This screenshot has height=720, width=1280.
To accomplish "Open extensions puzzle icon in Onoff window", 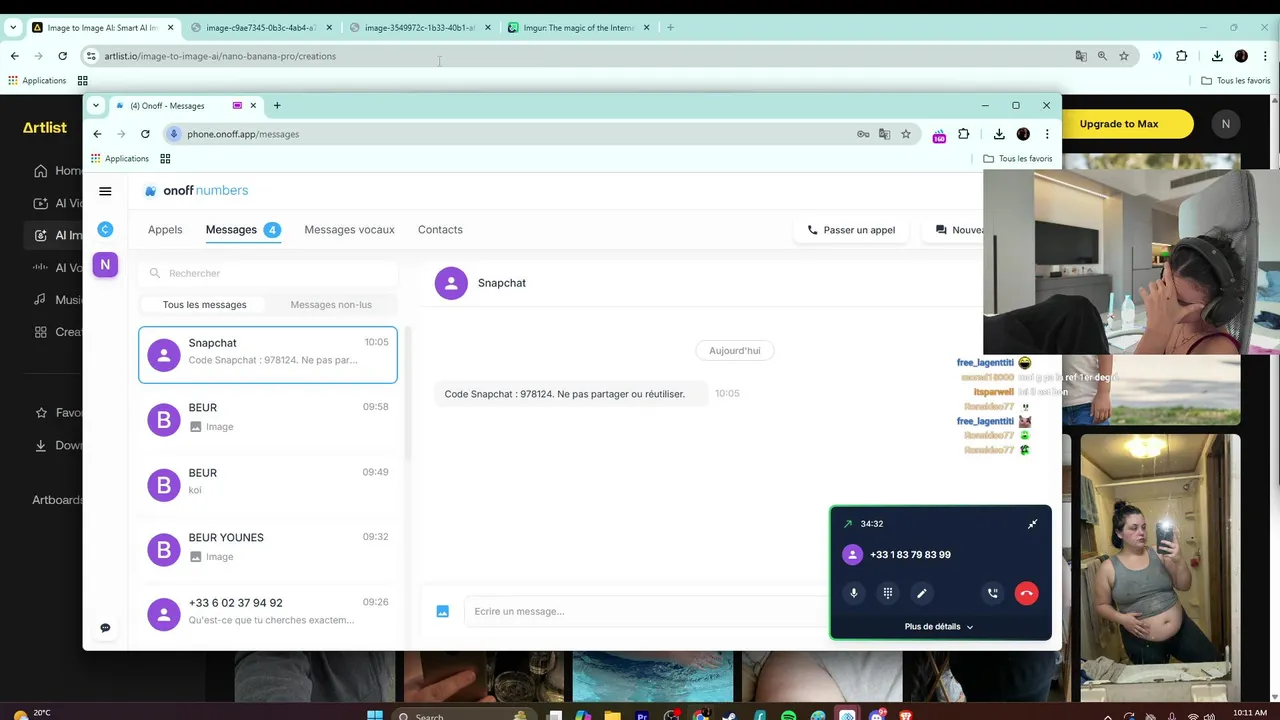I will [964, 134].
